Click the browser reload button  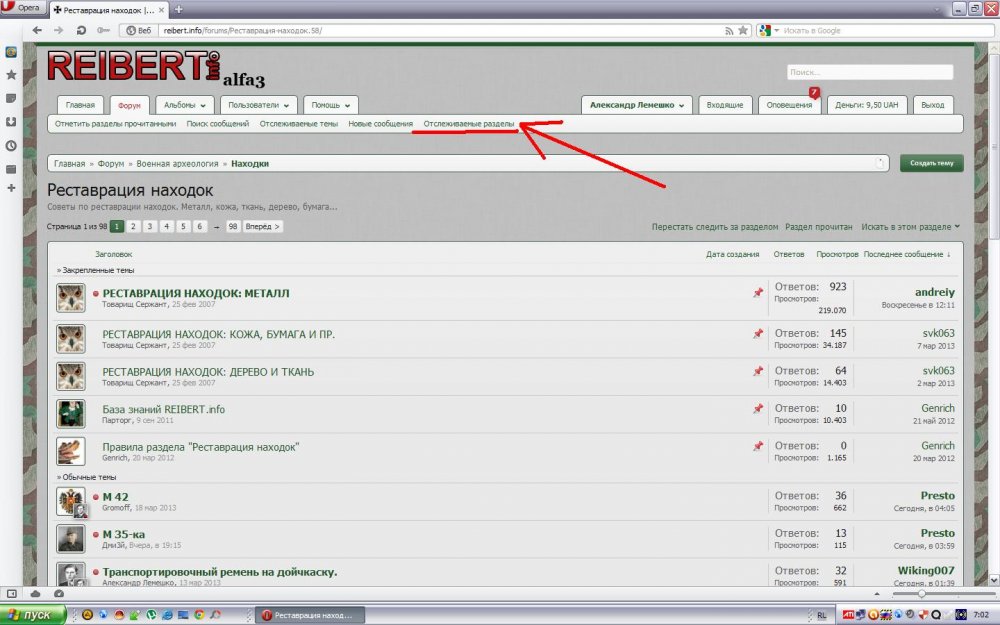coord(79,31)
